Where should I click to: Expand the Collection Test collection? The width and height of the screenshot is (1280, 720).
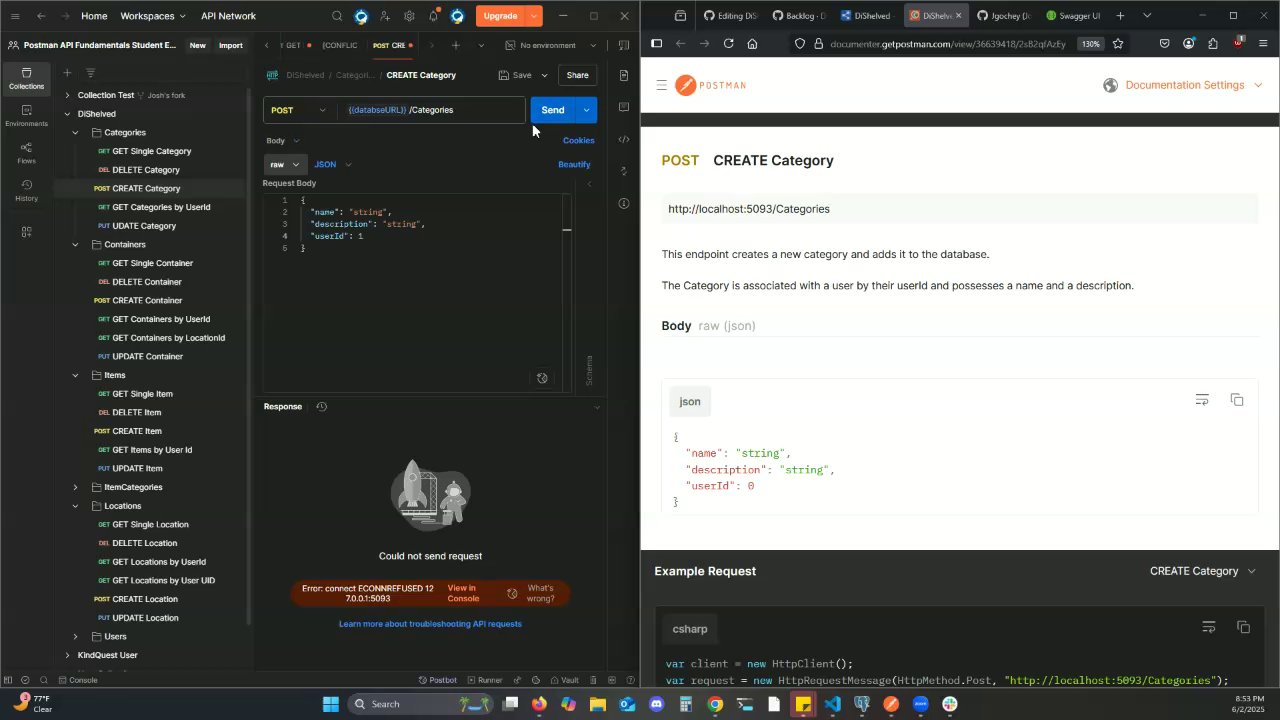click(67, 95)
